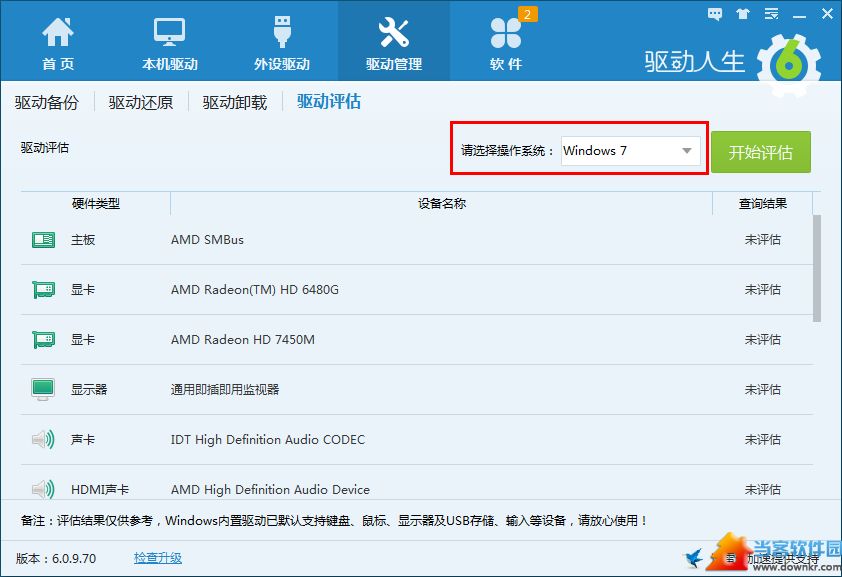This screenshot has width=842, height=577.
Task: Click the feedback chat bubble icon
Action: [715, 14]
